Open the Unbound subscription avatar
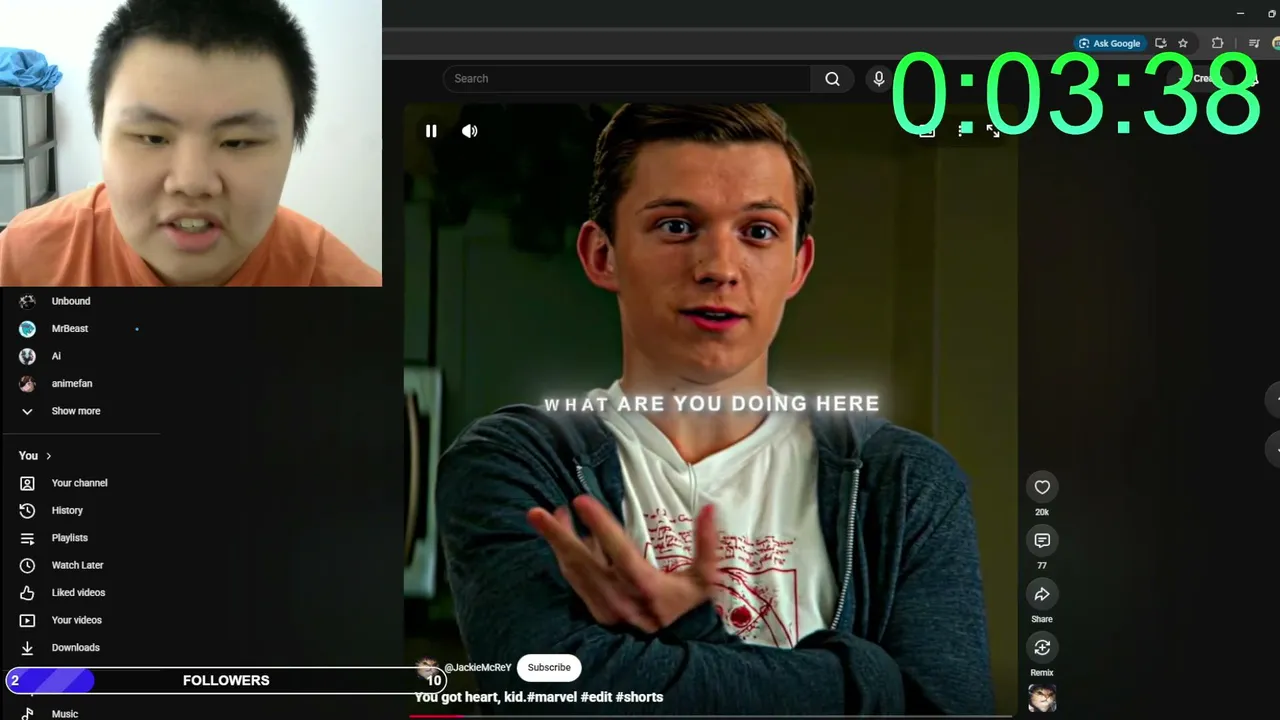The height and width of the screenshot is (720, 1280). pos(27,301)
